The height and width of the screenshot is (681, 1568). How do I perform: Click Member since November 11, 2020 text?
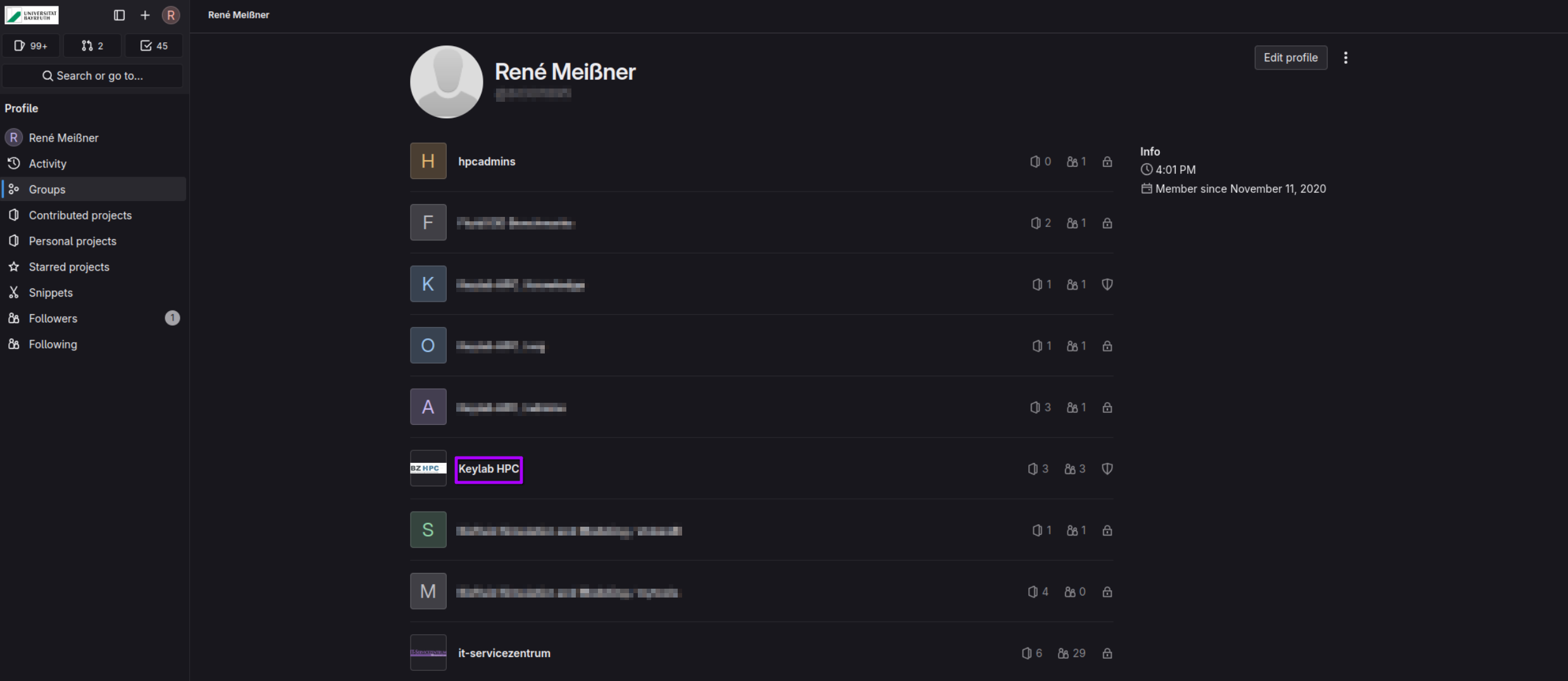(1240, 188)
